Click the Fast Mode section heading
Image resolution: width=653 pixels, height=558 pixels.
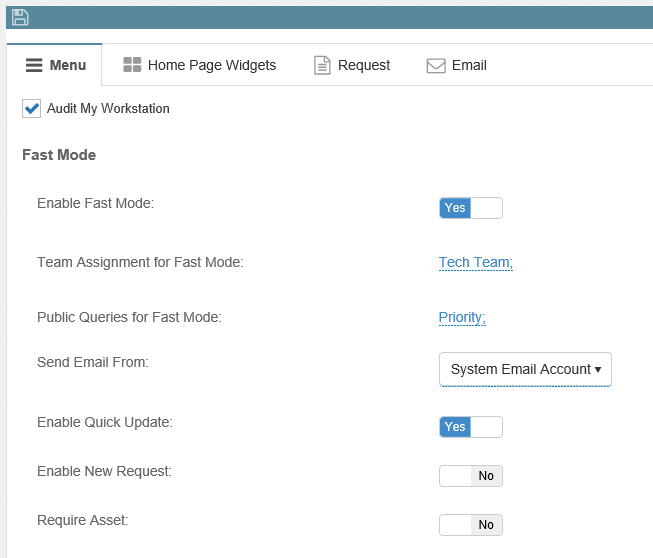point(59,155)
